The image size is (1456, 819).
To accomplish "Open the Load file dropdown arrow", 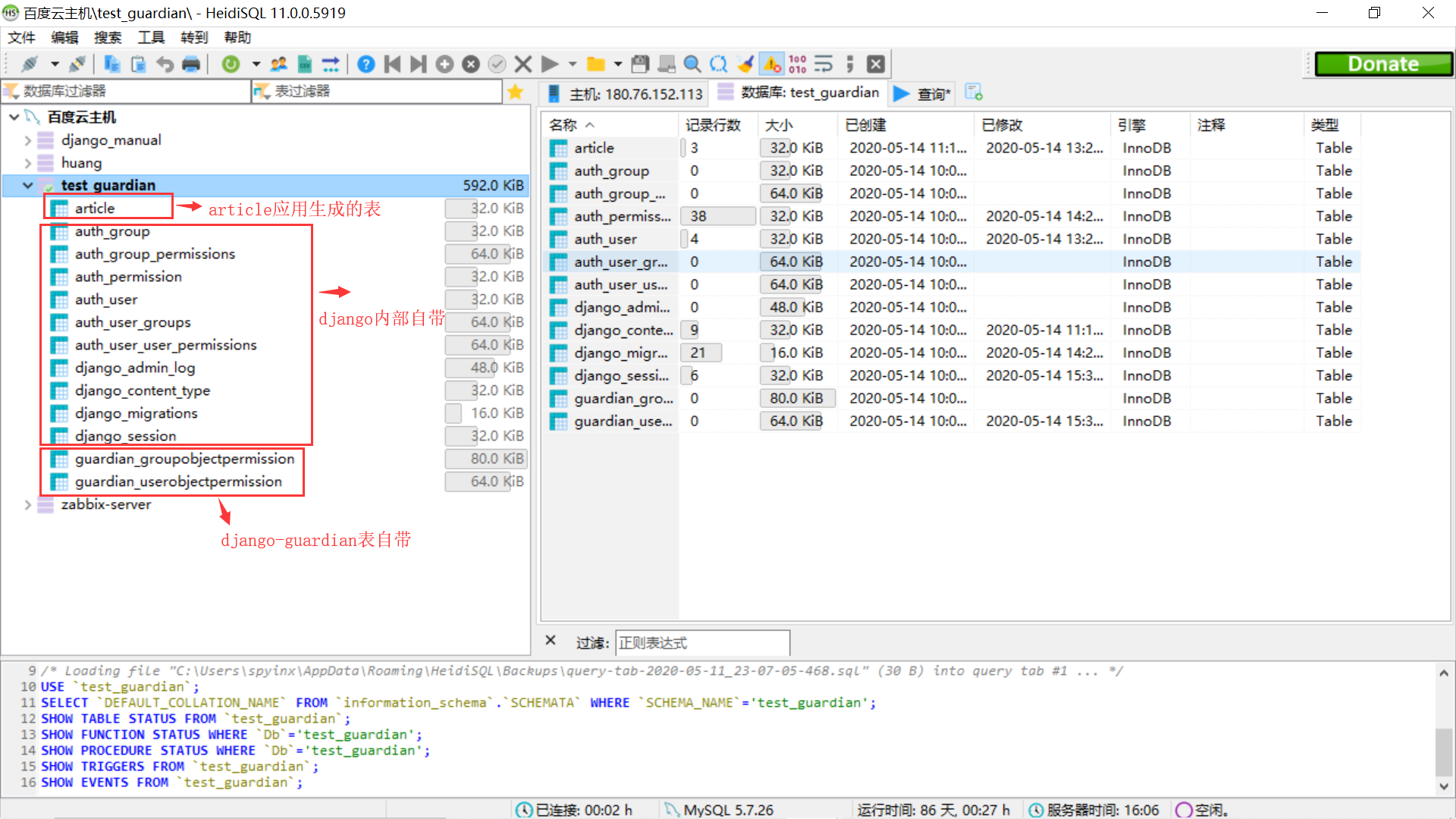I will click(x=618, y=64).
